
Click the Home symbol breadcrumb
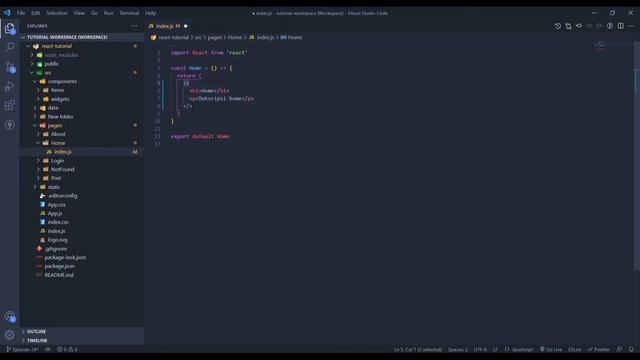click(x=291, y=37)
